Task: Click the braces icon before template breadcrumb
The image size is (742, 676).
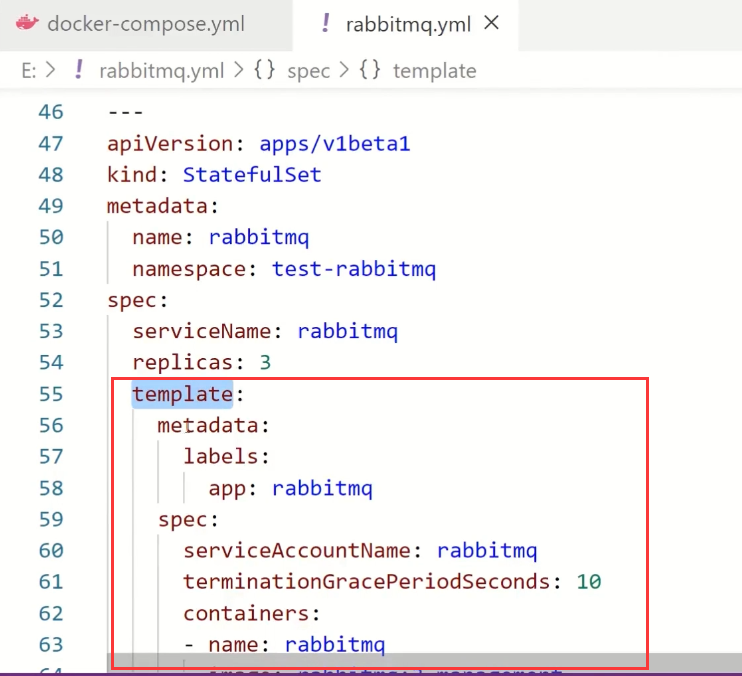Action: click(x=370, y=70)
